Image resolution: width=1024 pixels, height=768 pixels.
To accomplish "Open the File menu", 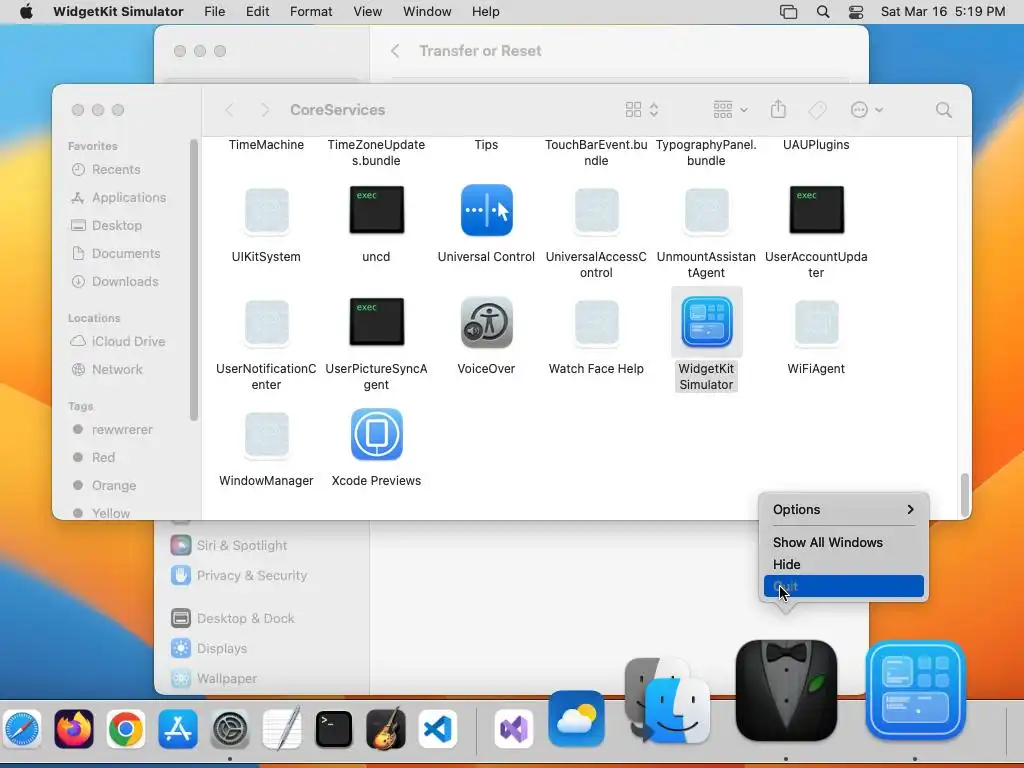I will click(x=214, y=12).
